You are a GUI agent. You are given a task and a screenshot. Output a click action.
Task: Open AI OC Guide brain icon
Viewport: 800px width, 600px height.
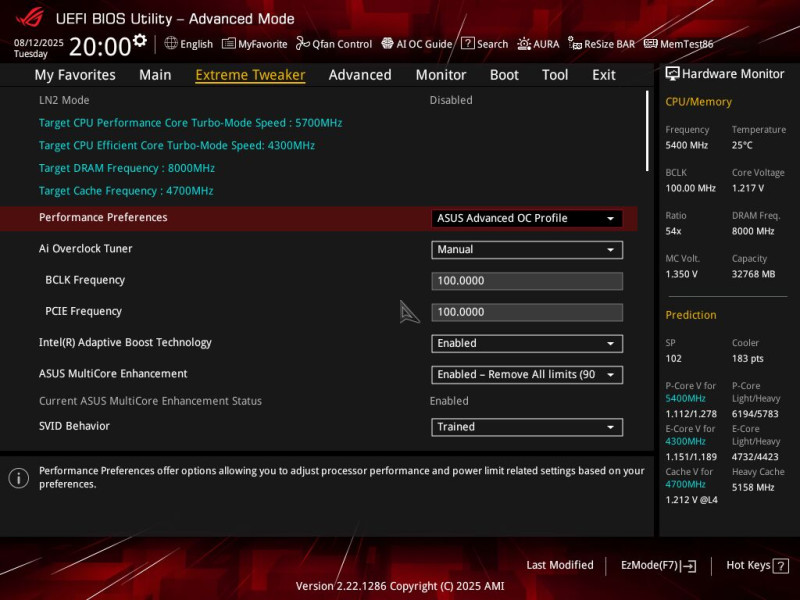[387, 44]
